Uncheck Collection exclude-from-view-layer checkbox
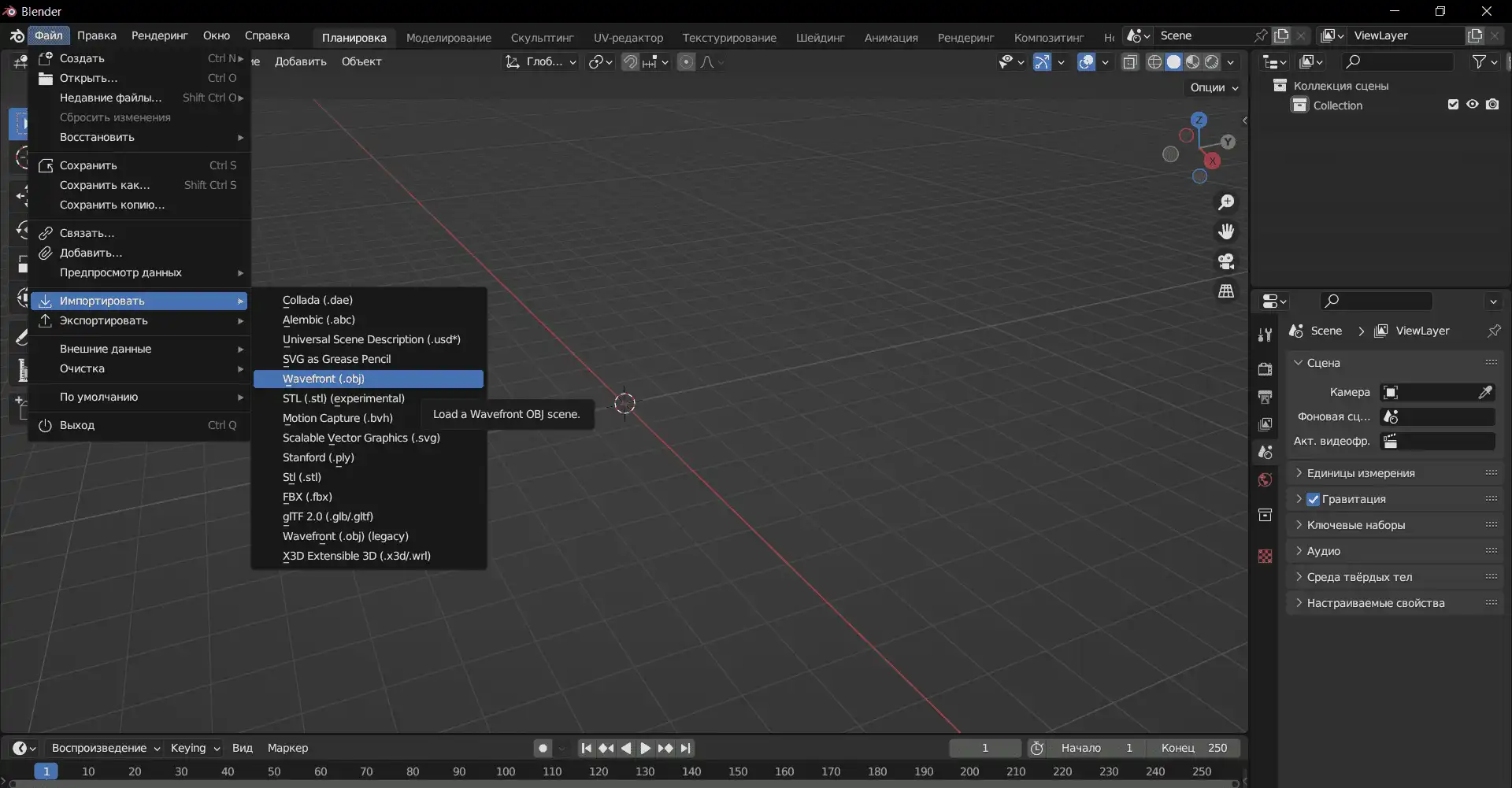 point(1453,105)
